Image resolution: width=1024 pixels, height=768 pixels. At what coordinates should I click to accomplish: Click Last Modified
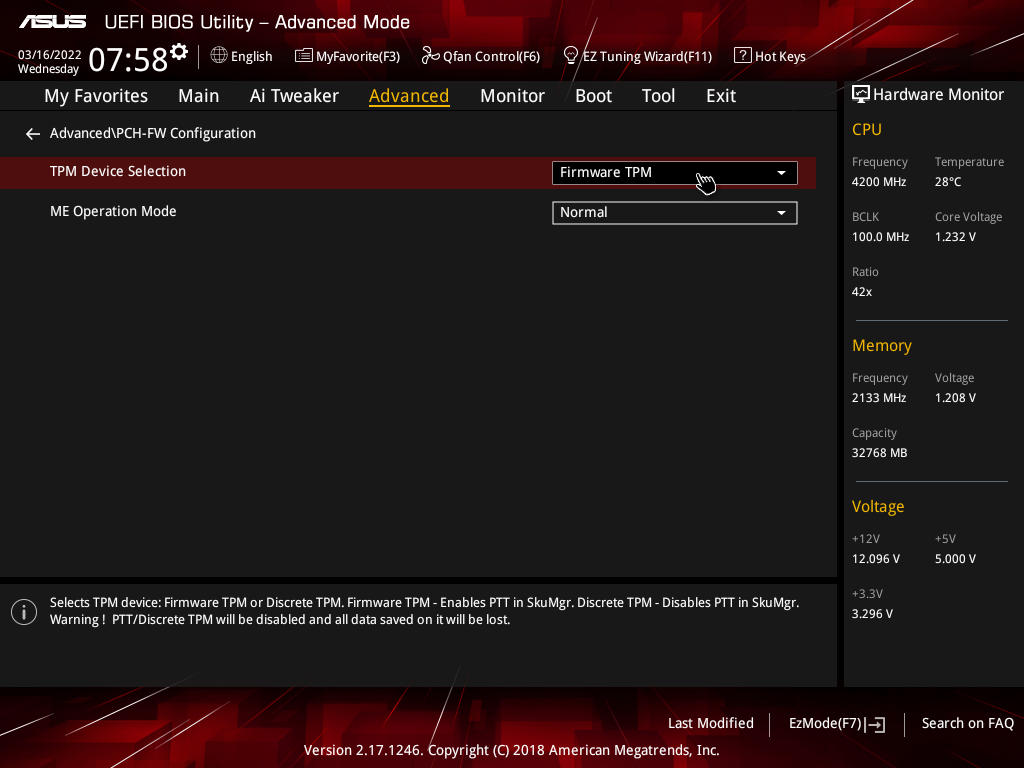[711, 723]
